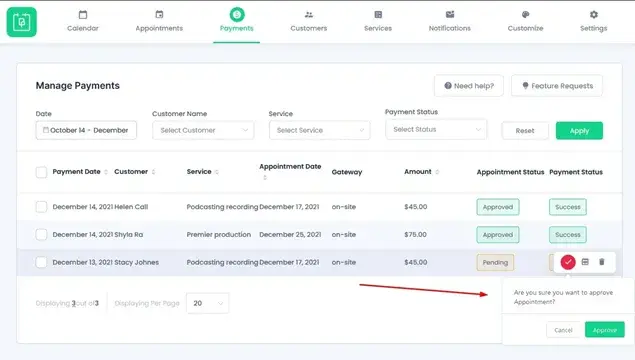Click the Date range field

[x=86, y=130]
